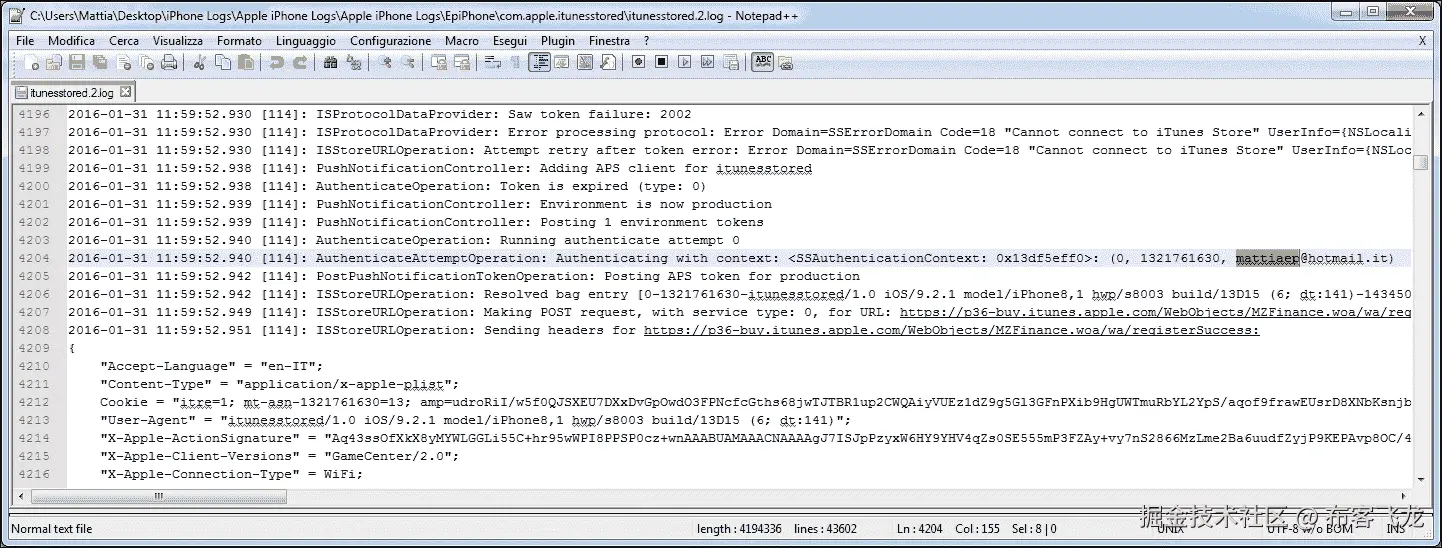The image size is (1442, 548).
Task: Click line number 4209 in the margin
Action: click(x=34, y=348)
